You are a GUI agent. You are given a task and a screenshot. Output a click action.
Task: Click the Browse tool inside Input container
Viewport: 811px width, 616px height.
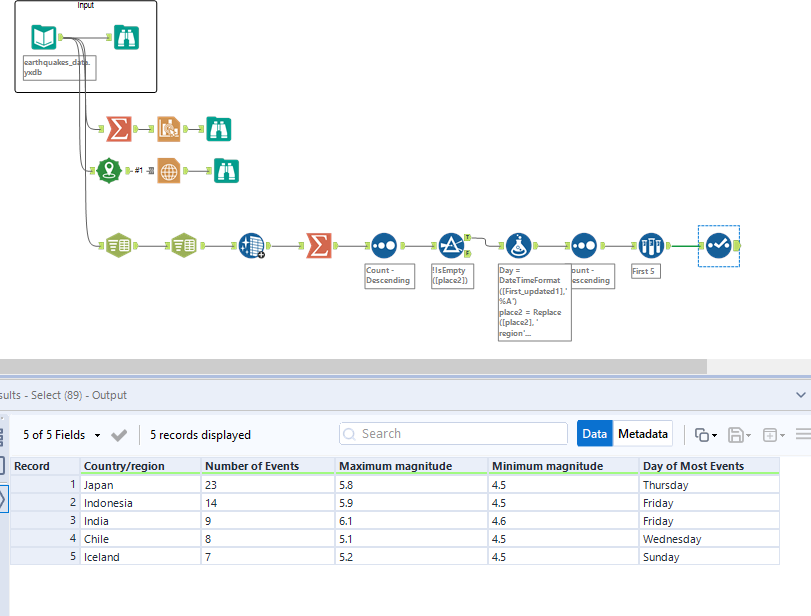point(126,37)
